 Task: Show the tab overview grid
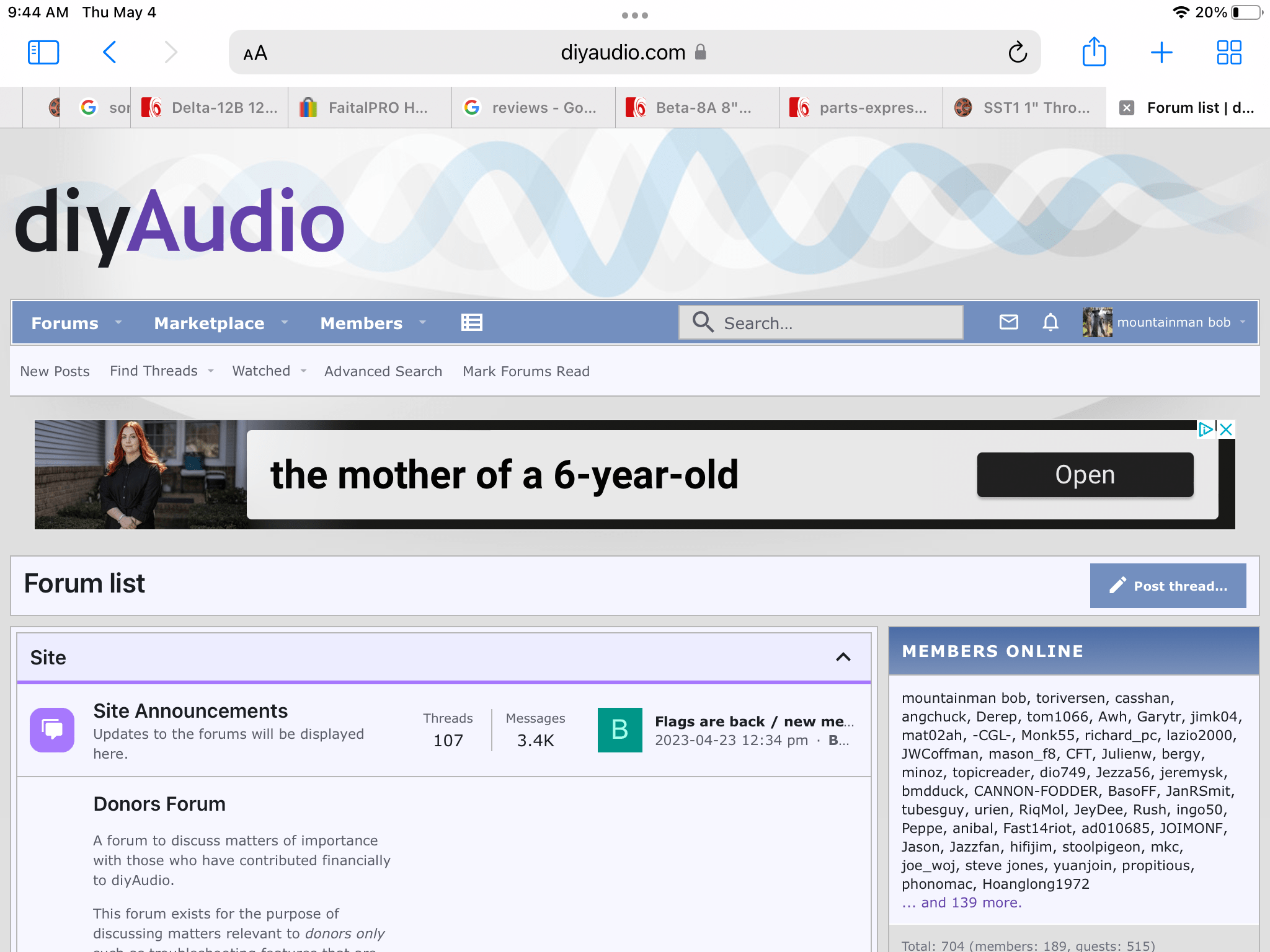[x=1228, y=53]
